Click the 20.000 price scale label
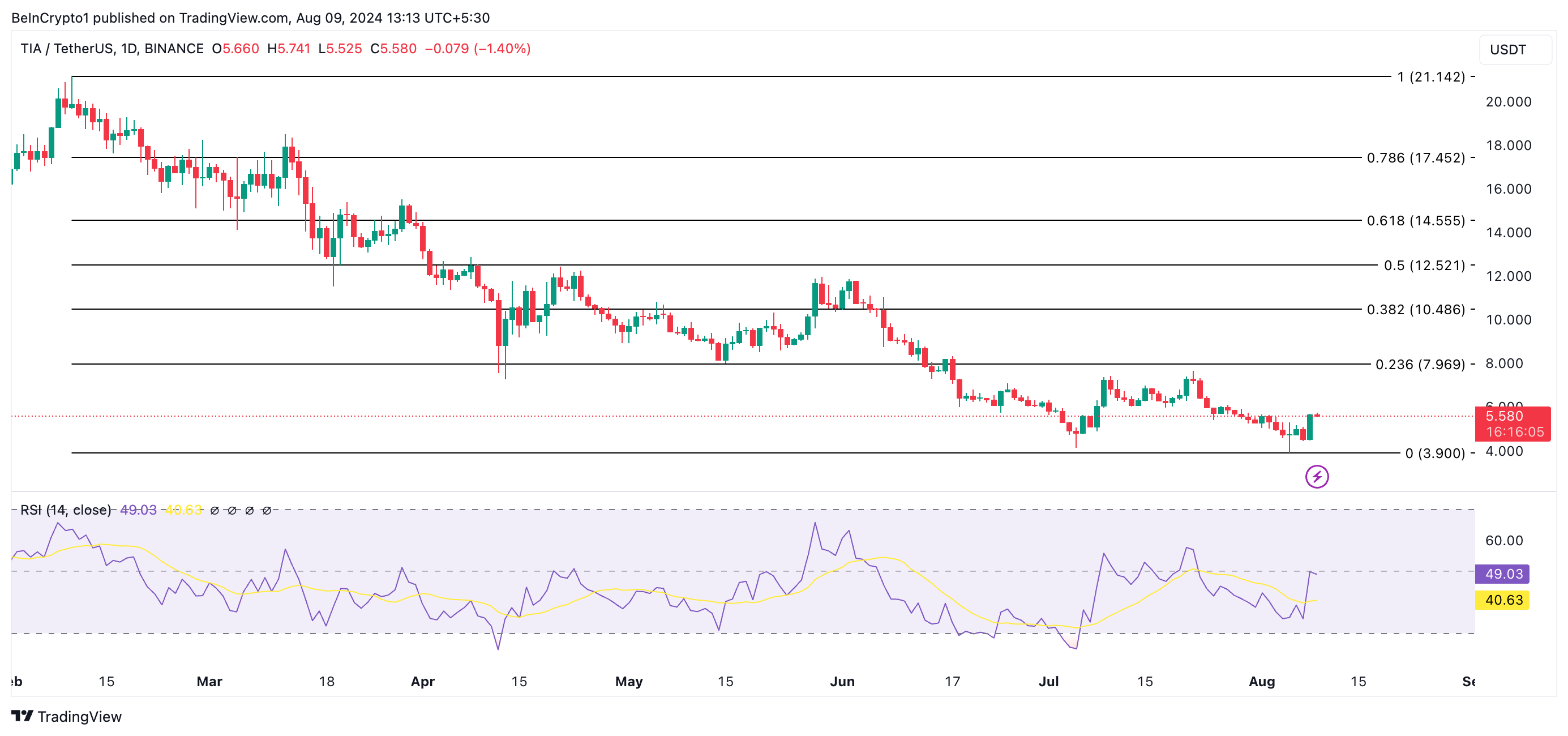The height and width of the screenshot is (736, 1568). (x=1508, y=102)
